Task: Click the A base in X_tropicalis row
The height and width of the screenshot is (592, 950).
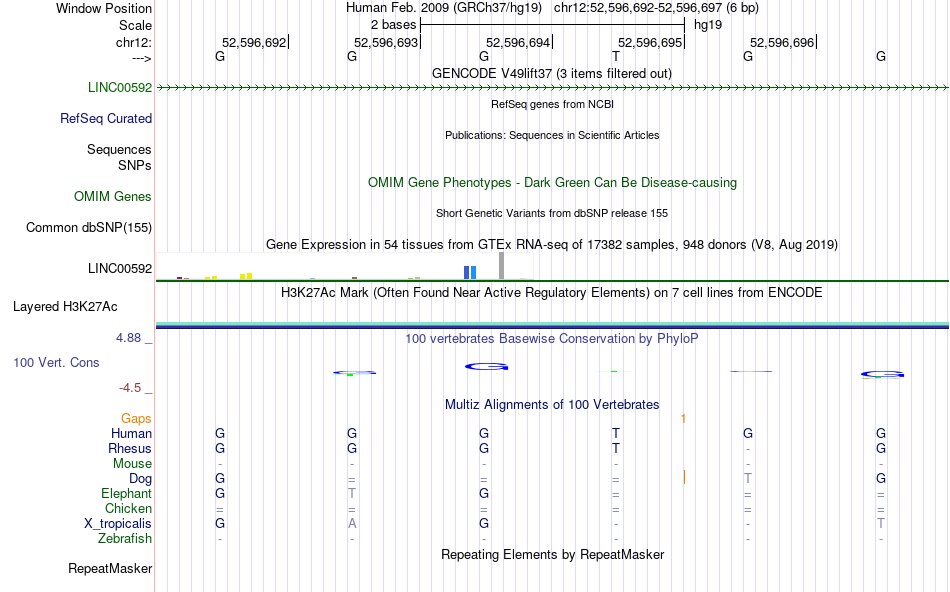Action: pos(352,524)
